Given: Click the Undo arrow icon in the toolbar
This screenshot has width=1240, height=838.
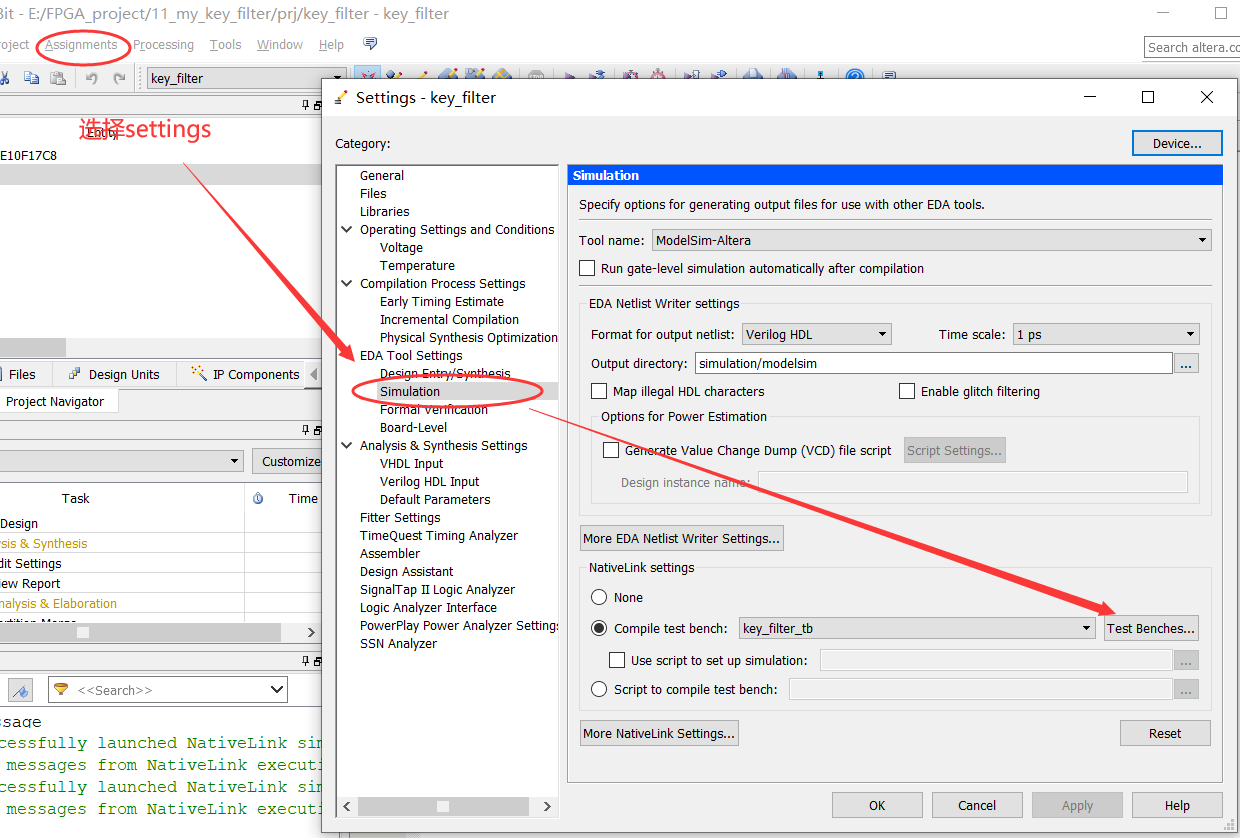Looking at the screenshot, I should [x=91, y=78].
